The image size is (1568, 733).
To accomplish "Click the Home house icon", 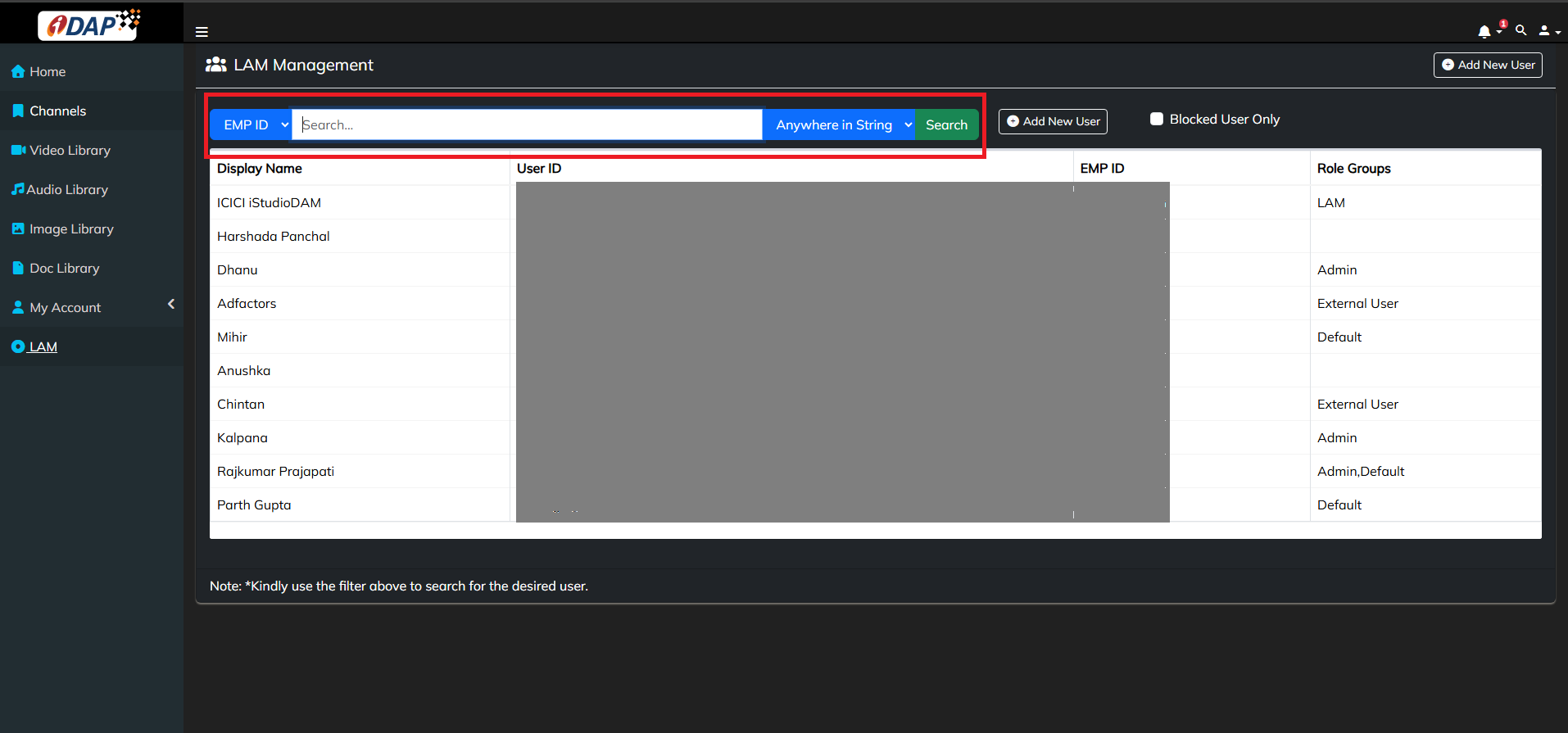I will [x=18, y=72].
